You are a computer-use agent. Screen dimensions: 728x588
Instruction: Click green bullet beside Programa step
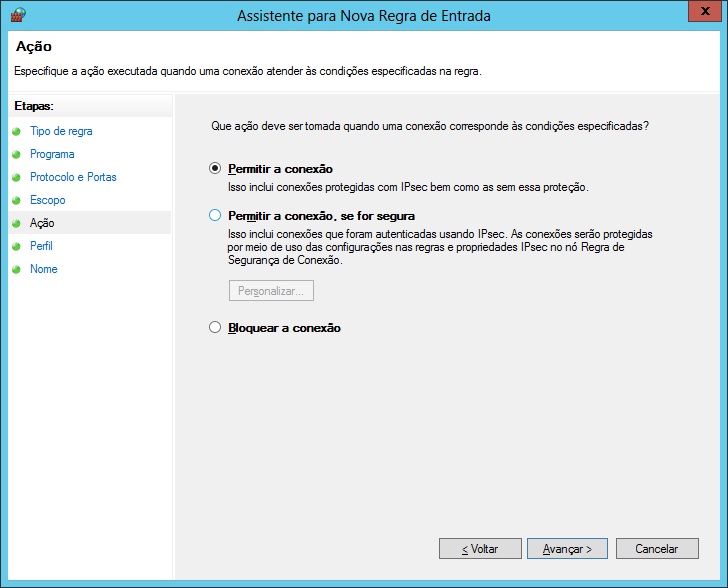(x=16, y=154)
